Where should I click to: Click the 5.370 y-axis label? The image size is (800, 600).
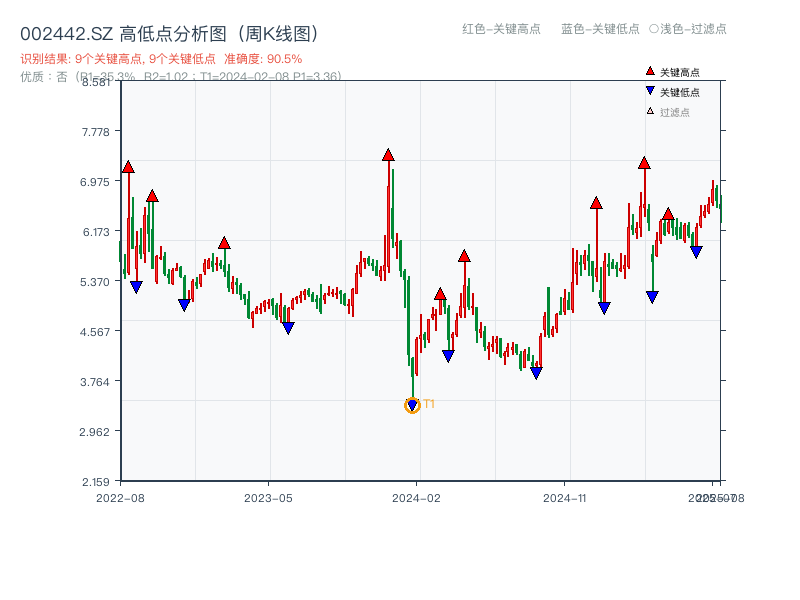(95, 282)
